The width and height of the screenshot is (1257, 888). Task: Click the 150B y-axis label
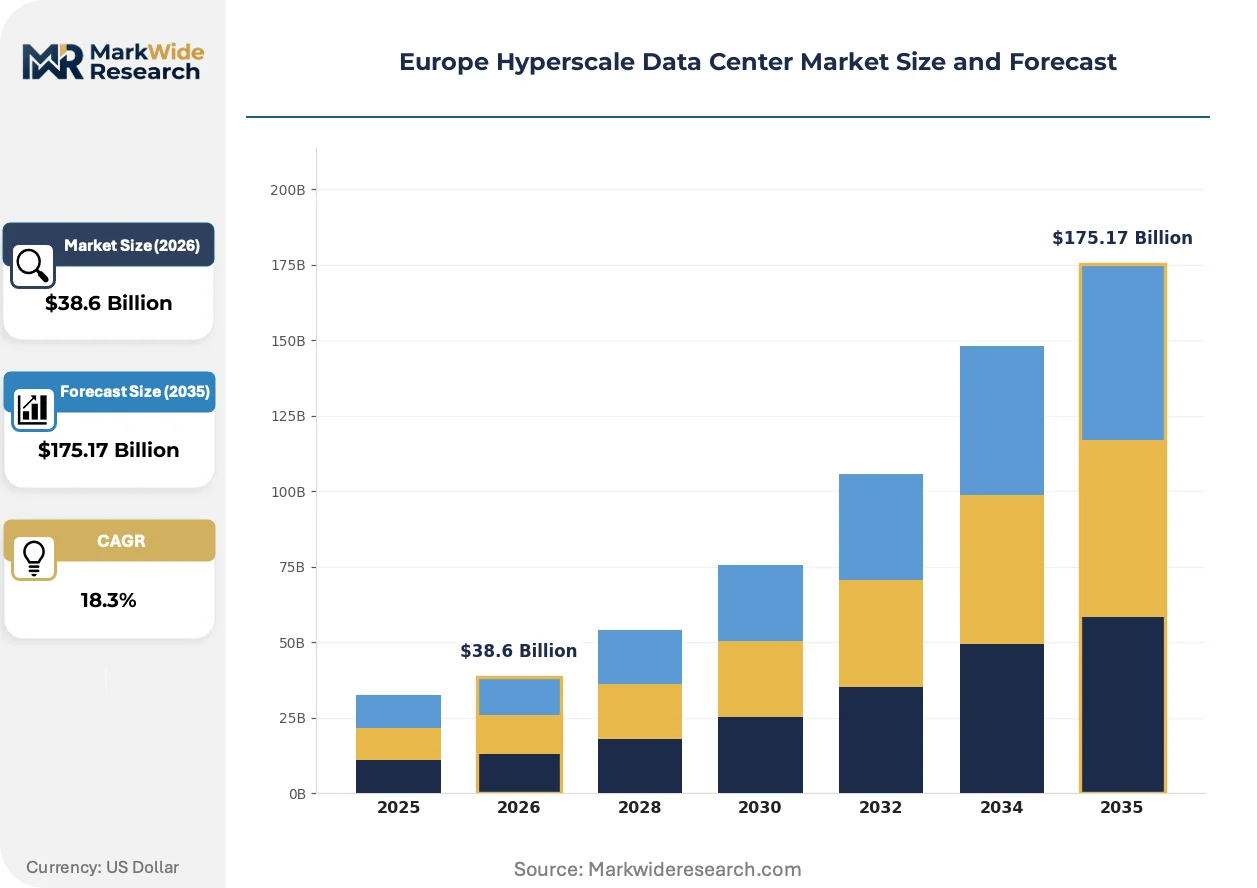[288, 341]
